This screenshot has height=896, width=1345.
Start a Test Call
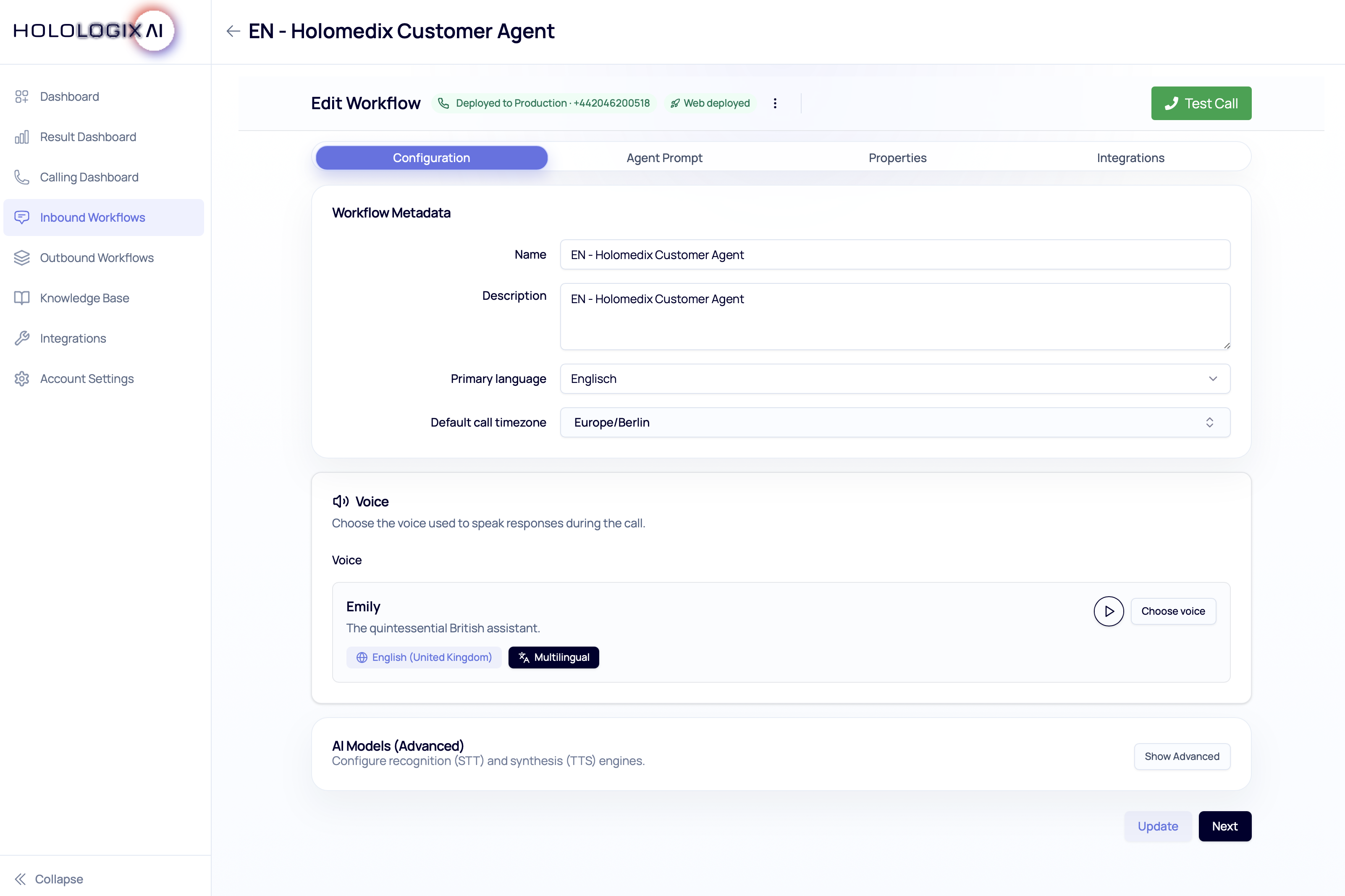[1201, 103]
